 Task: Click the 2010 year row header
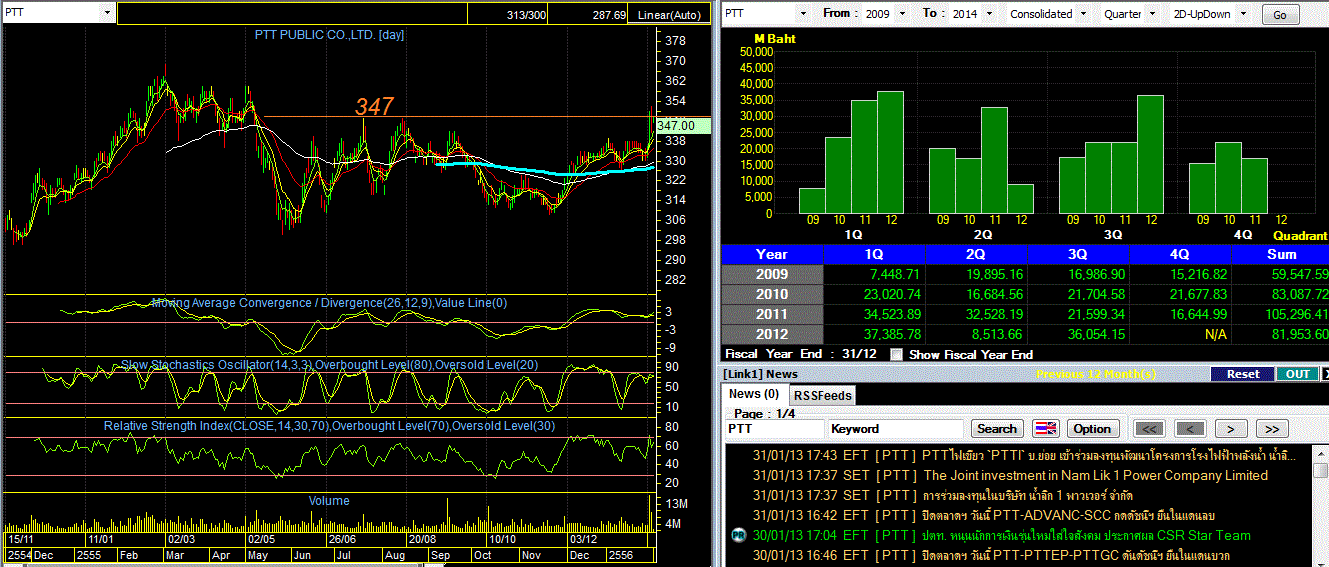(x=772, y=294)
